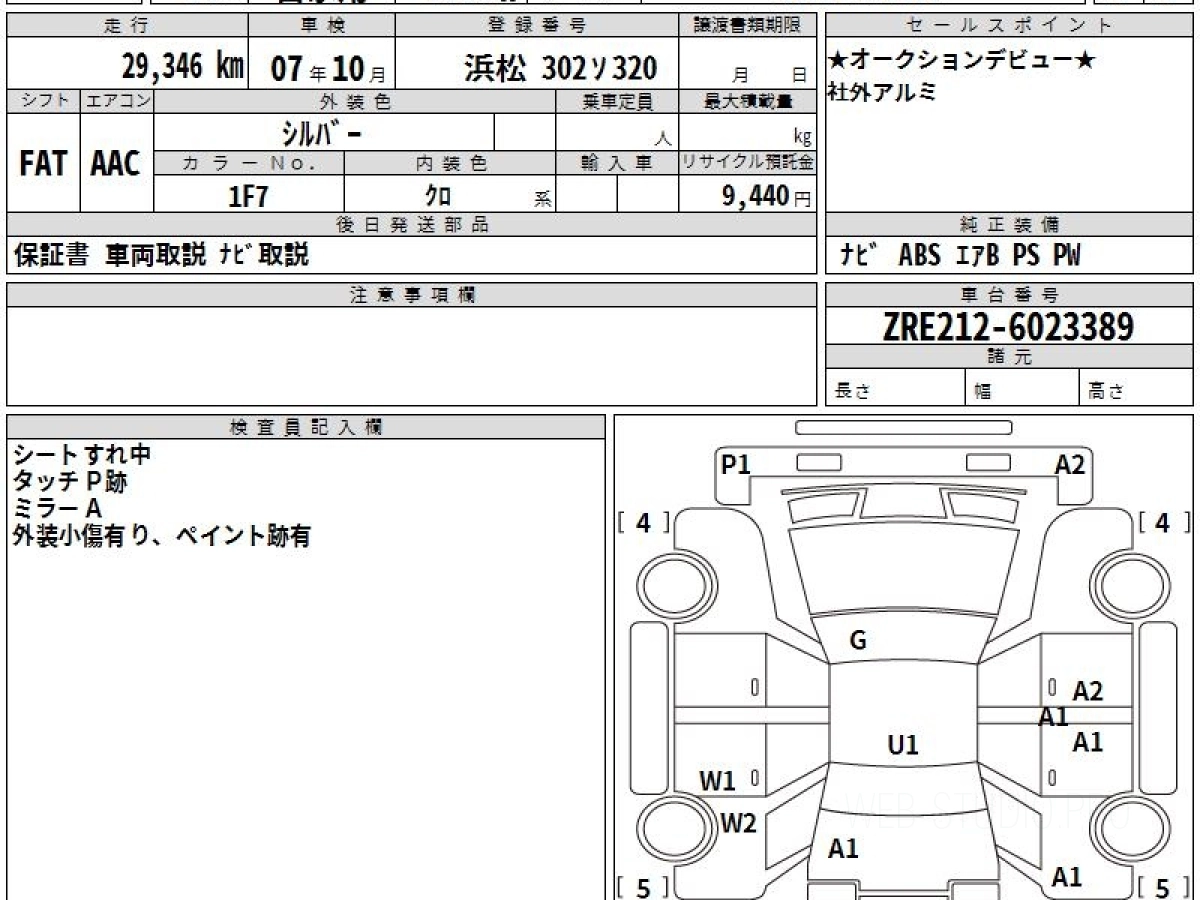
Task: Select recycle deposit 9,440円
Action: coord(767,196)
